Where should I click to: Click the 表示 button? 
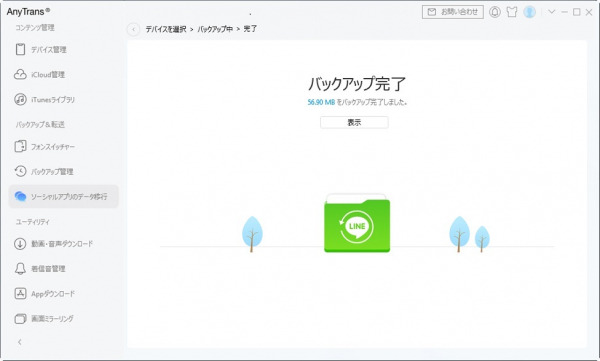pyautogui.click(x=354, y=123)
